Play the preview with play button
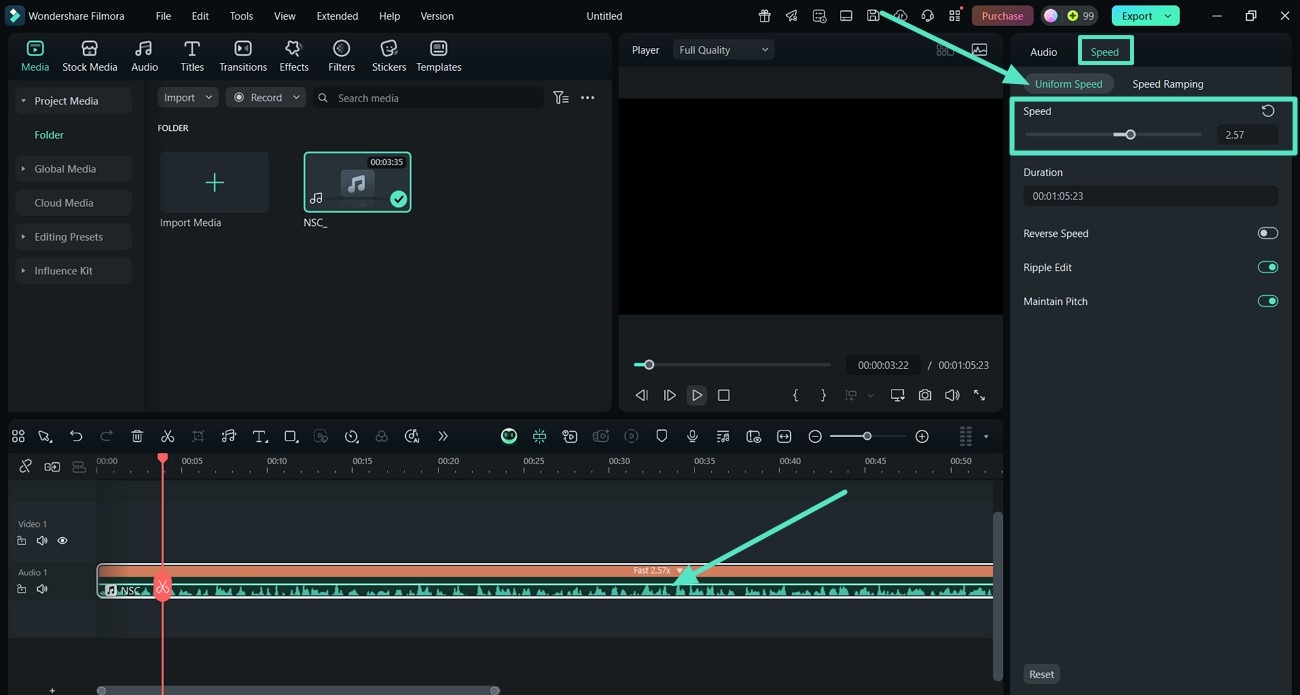Viewport: 1300px width, 695px height. [x=697, y=395]
